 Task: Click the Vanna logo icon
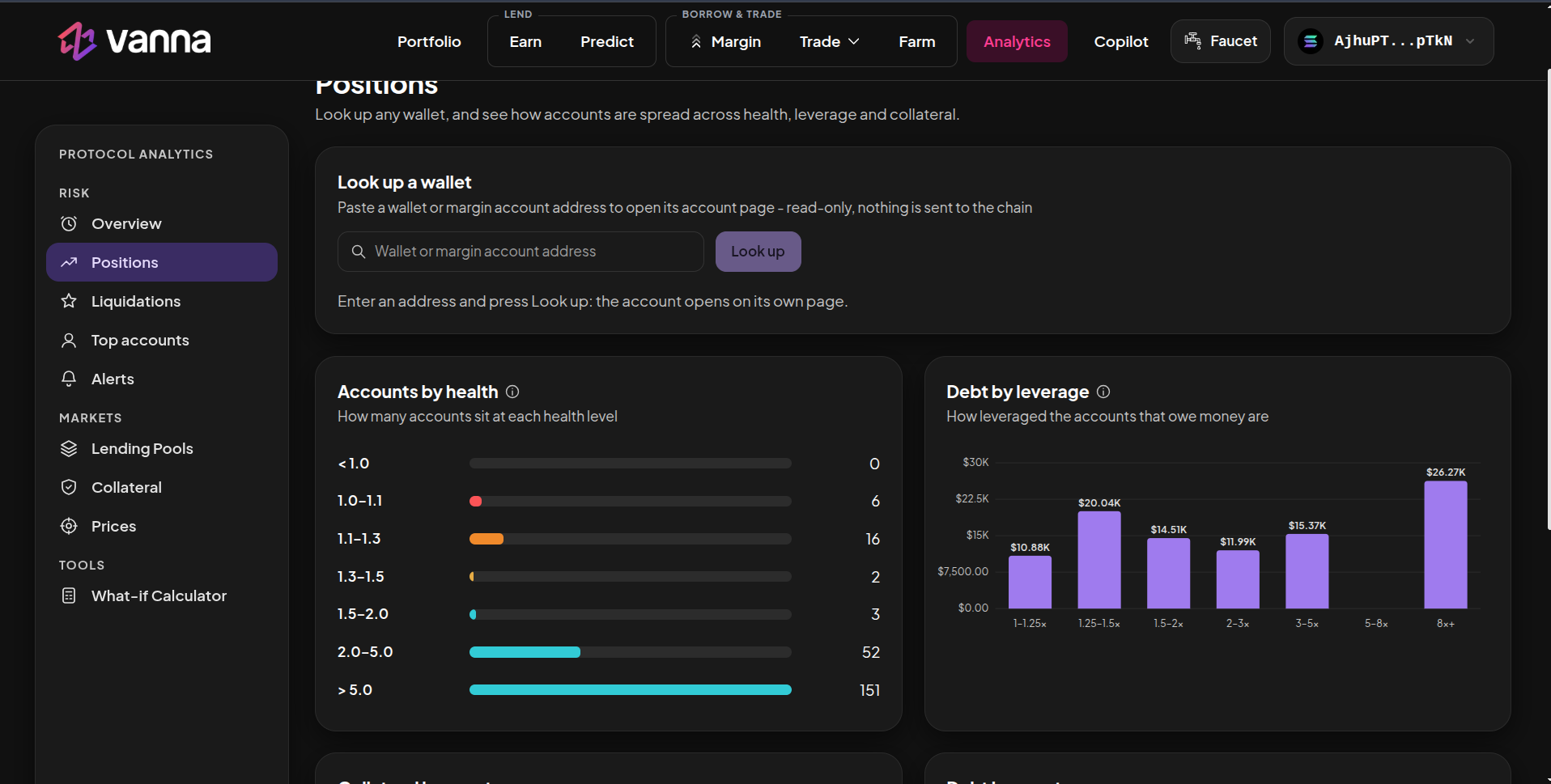[77, 41]
